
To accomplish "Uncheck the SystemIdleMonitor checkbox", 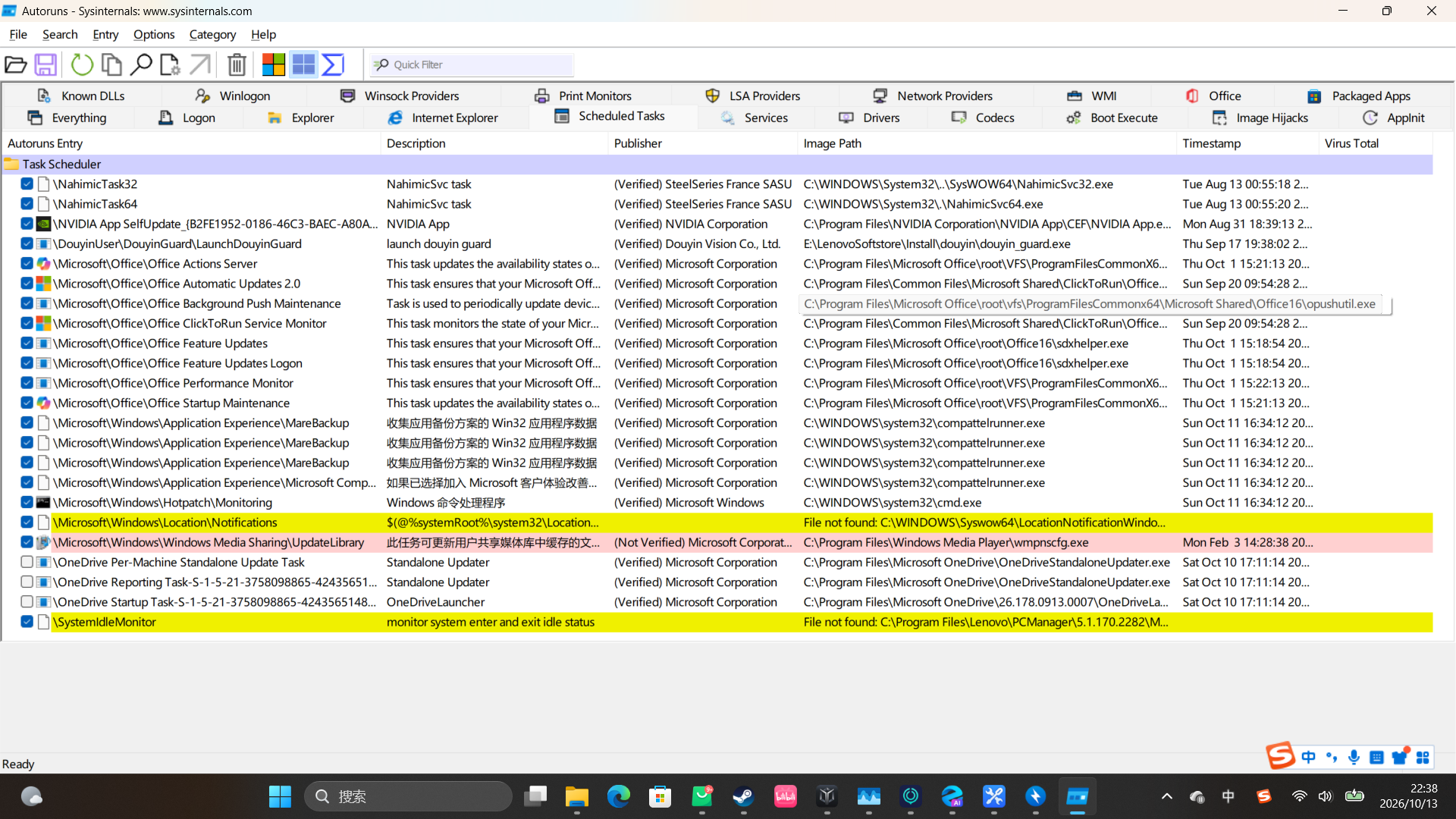I will tap(27, 622).
